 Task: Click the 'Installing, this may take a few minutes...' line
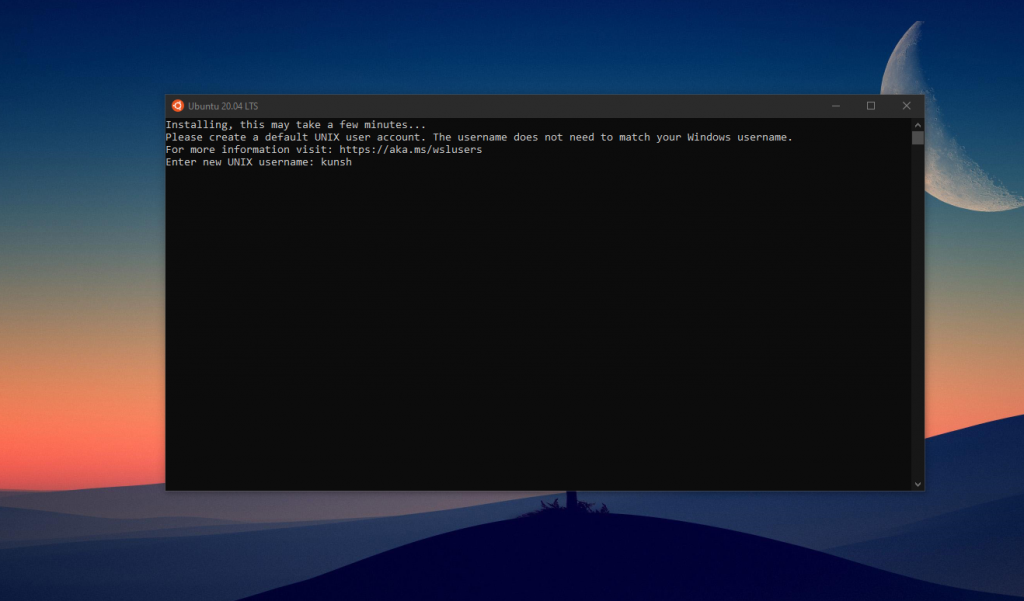(x=296, y=125)
